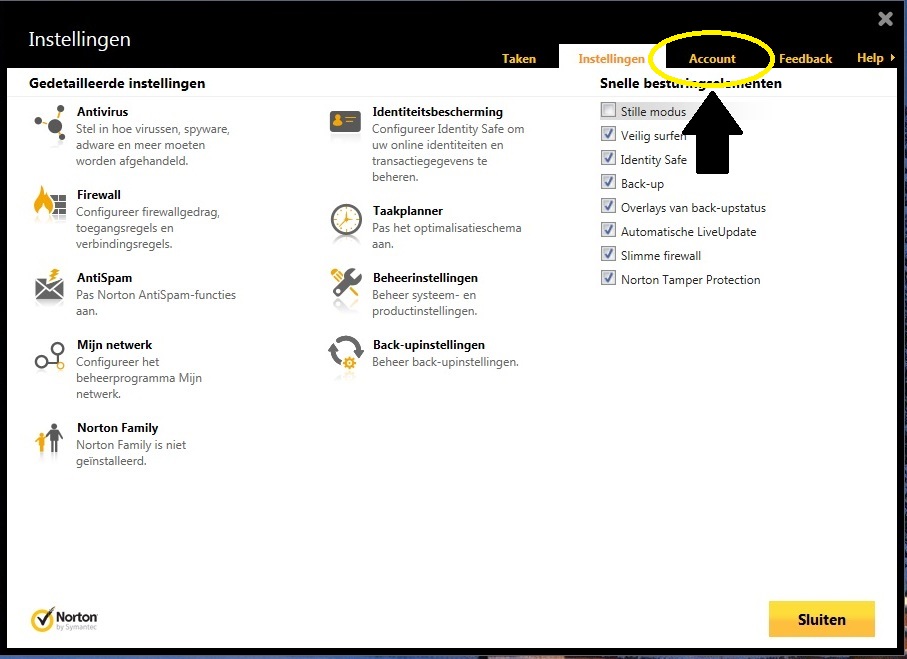Click the Feedback link
The height and width of the screenshot is (659, 907).
pos(805,59)
